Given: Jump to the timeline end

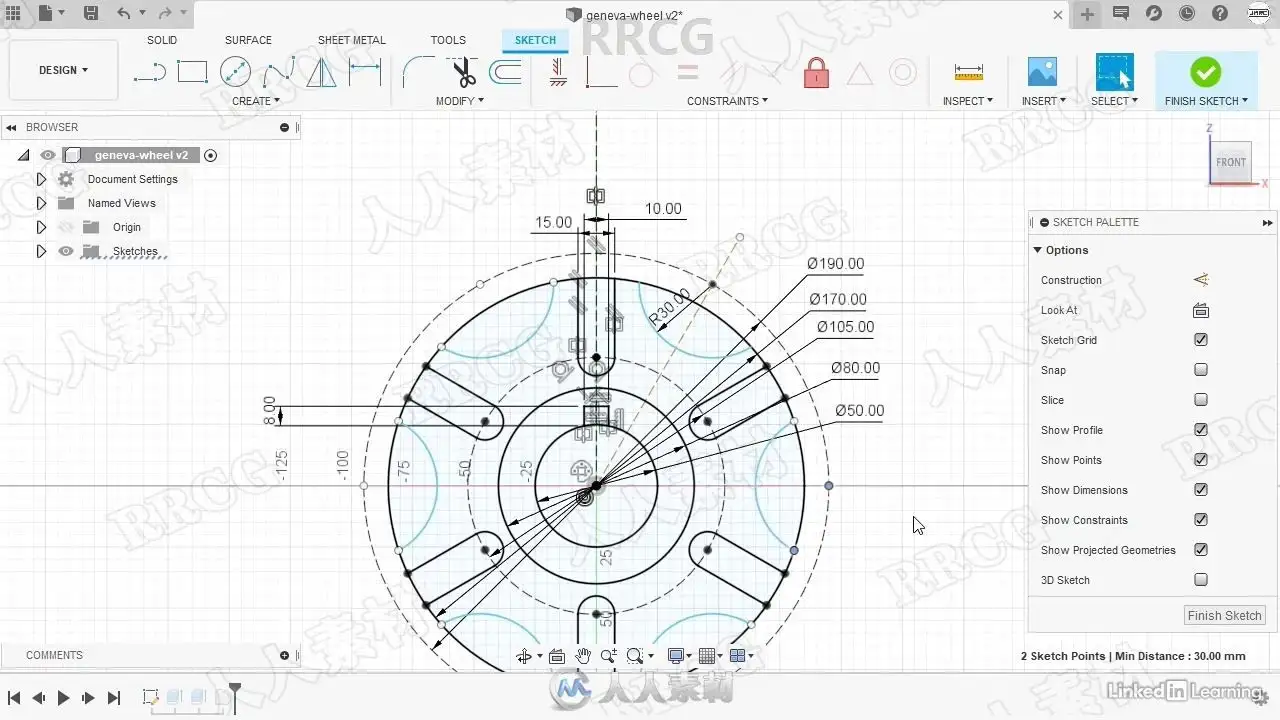Looking at the screenshot, I should click(x=114, y=698).
